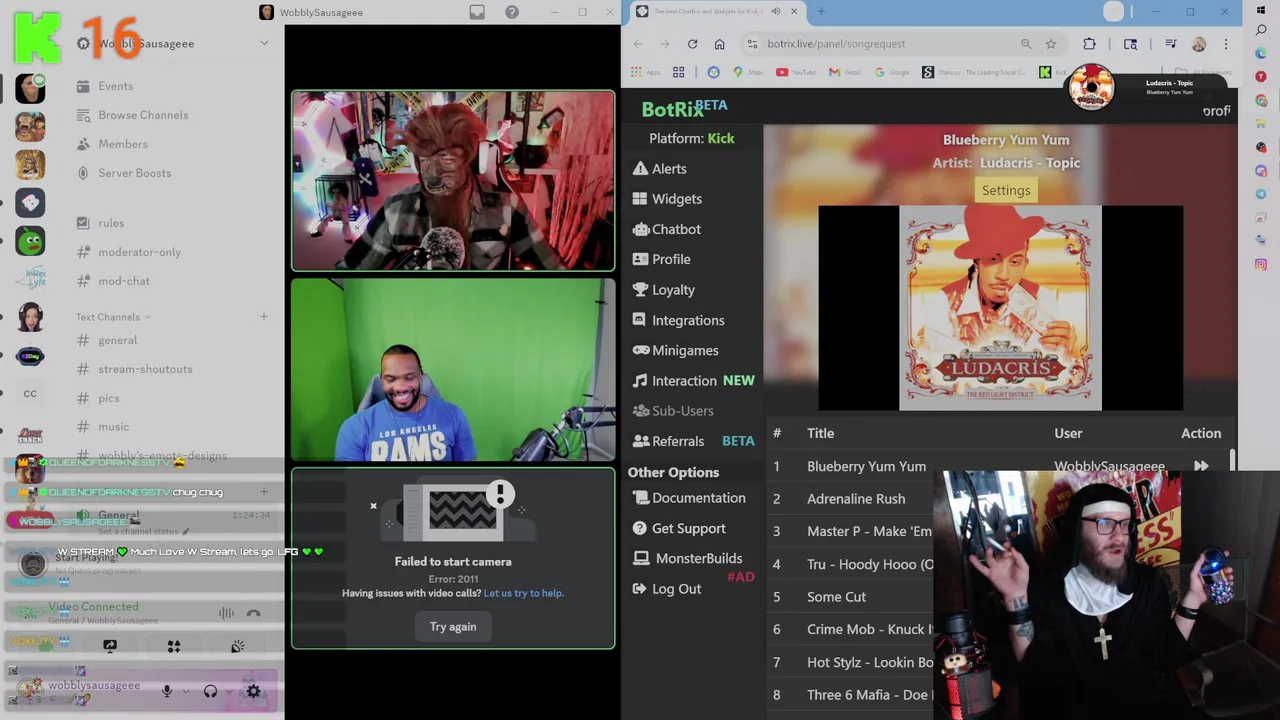Screen dimensions: 1280x720
Task: Open Discord user settings gear
Action: pyautogui.click(x=254, y=691)
